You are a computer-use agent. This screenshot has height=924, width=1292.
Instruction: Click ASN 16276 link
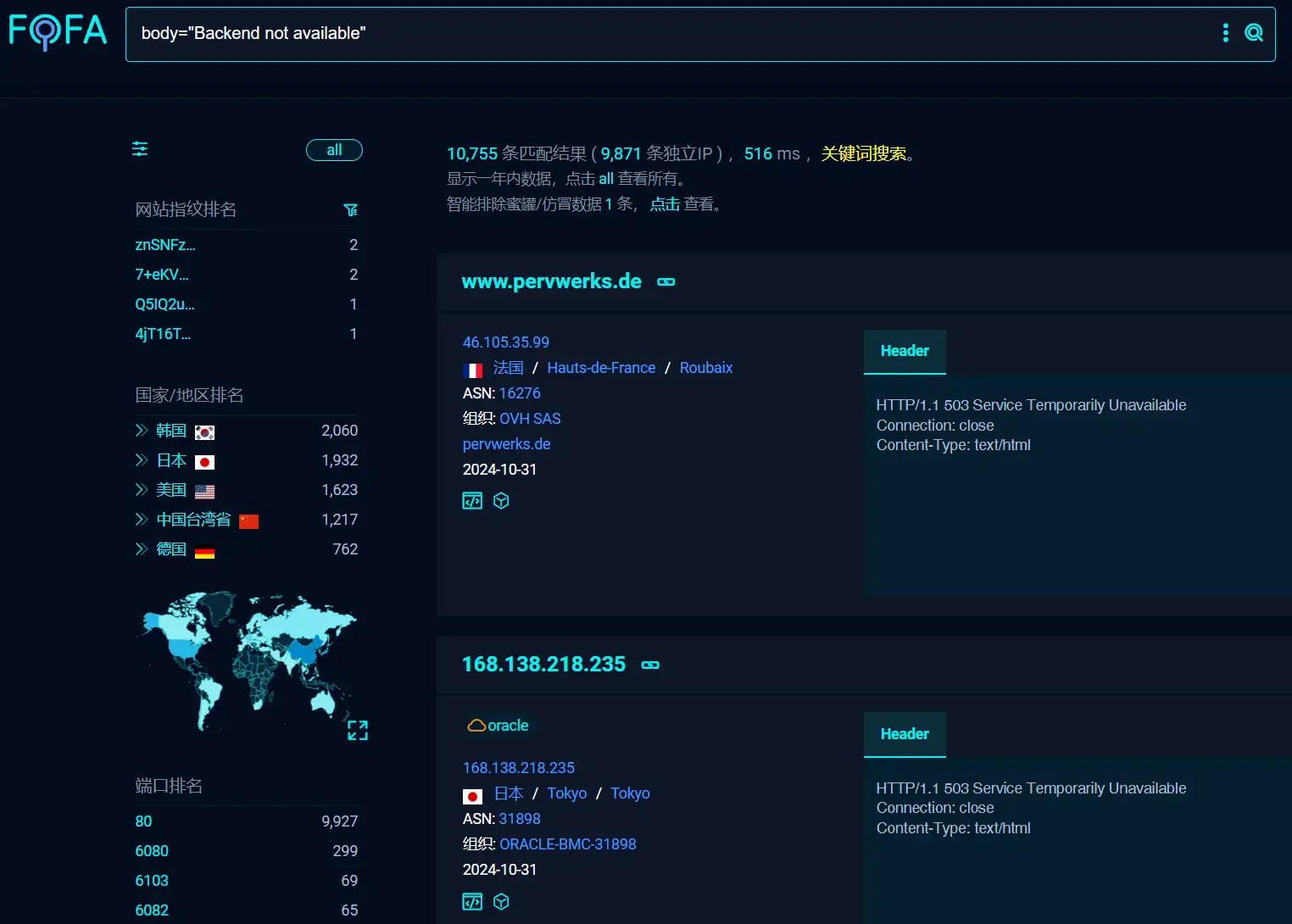click(520, 393)
